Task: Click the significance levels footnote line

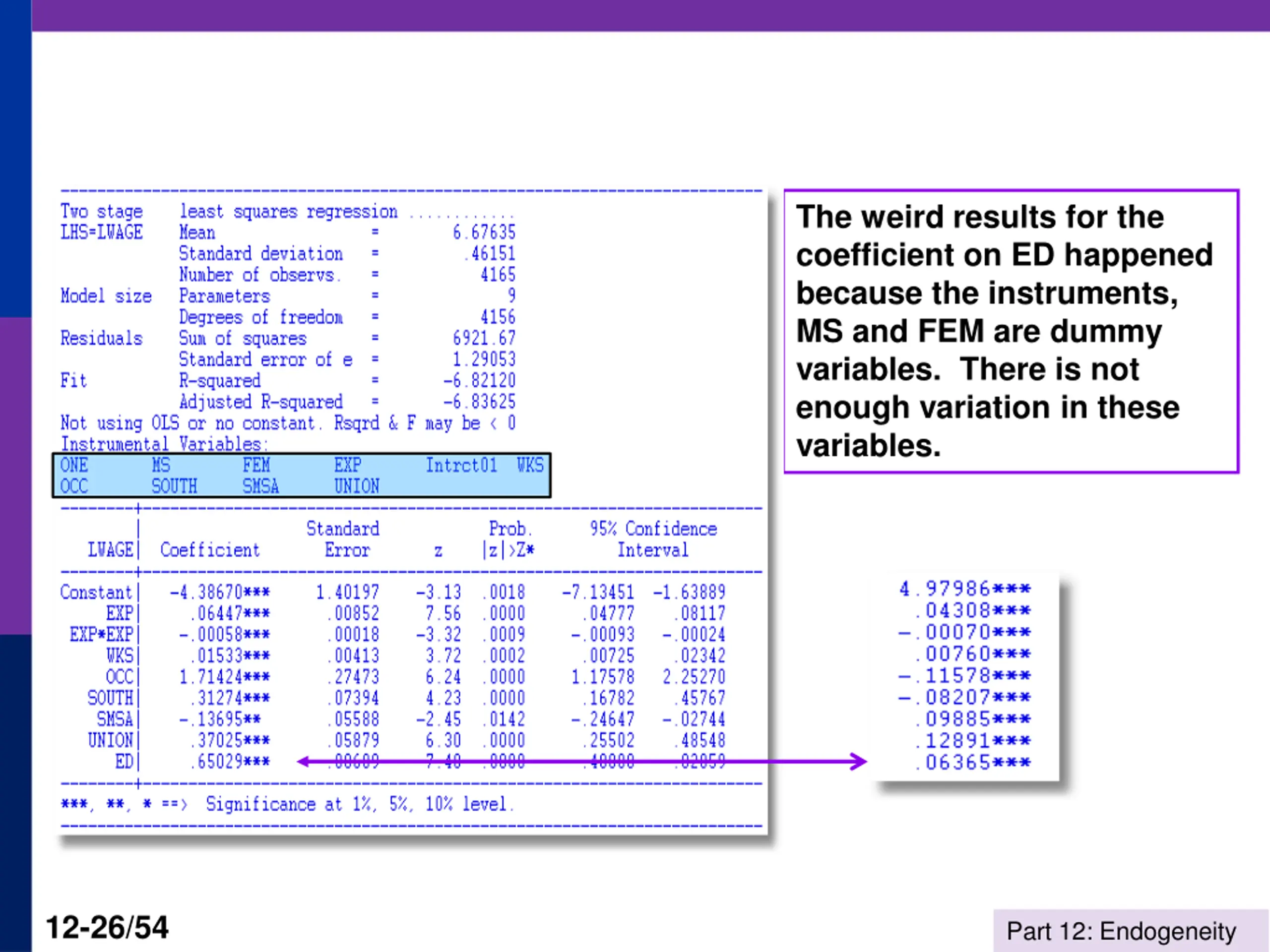Action: click(287, 804)
